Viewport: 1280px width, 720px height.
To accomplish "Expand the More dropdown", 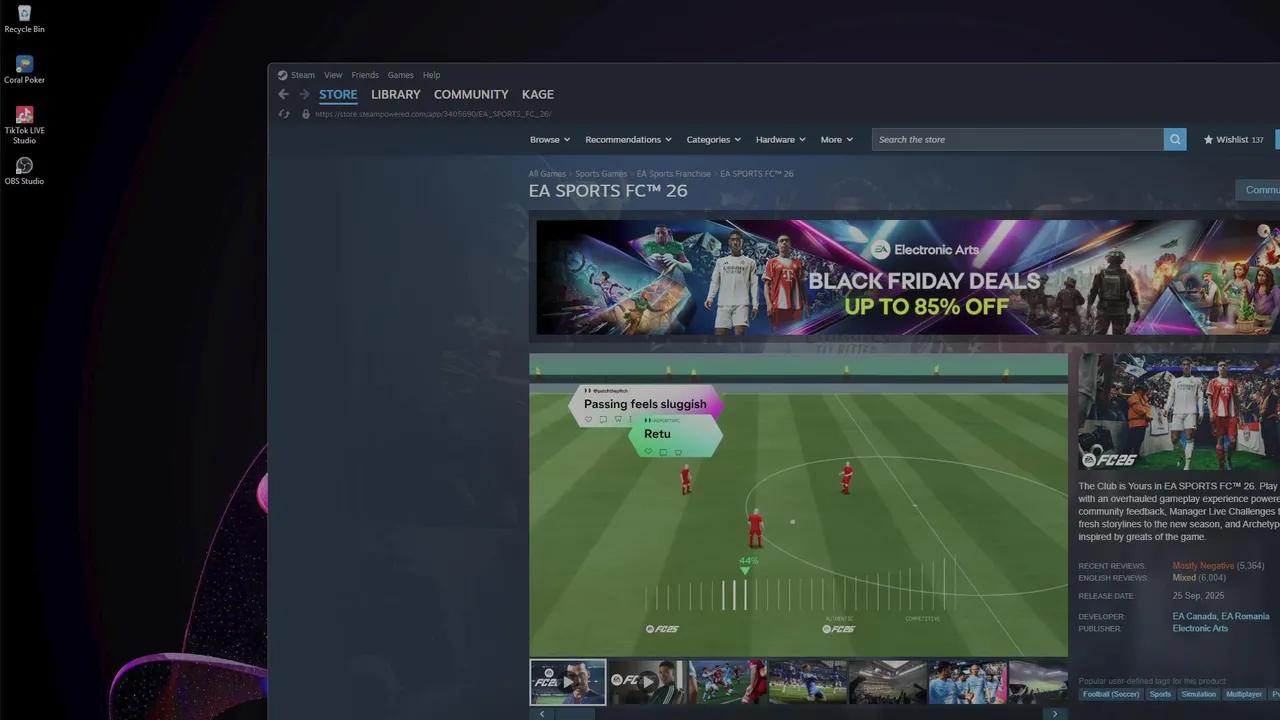I will coord(837,140).
